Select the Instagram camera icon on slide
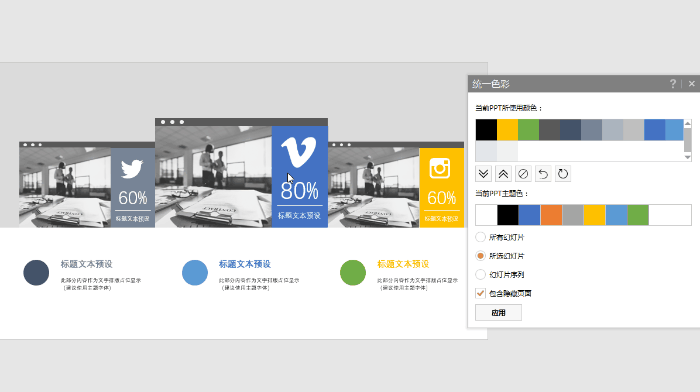 click(x=440, y=168)
